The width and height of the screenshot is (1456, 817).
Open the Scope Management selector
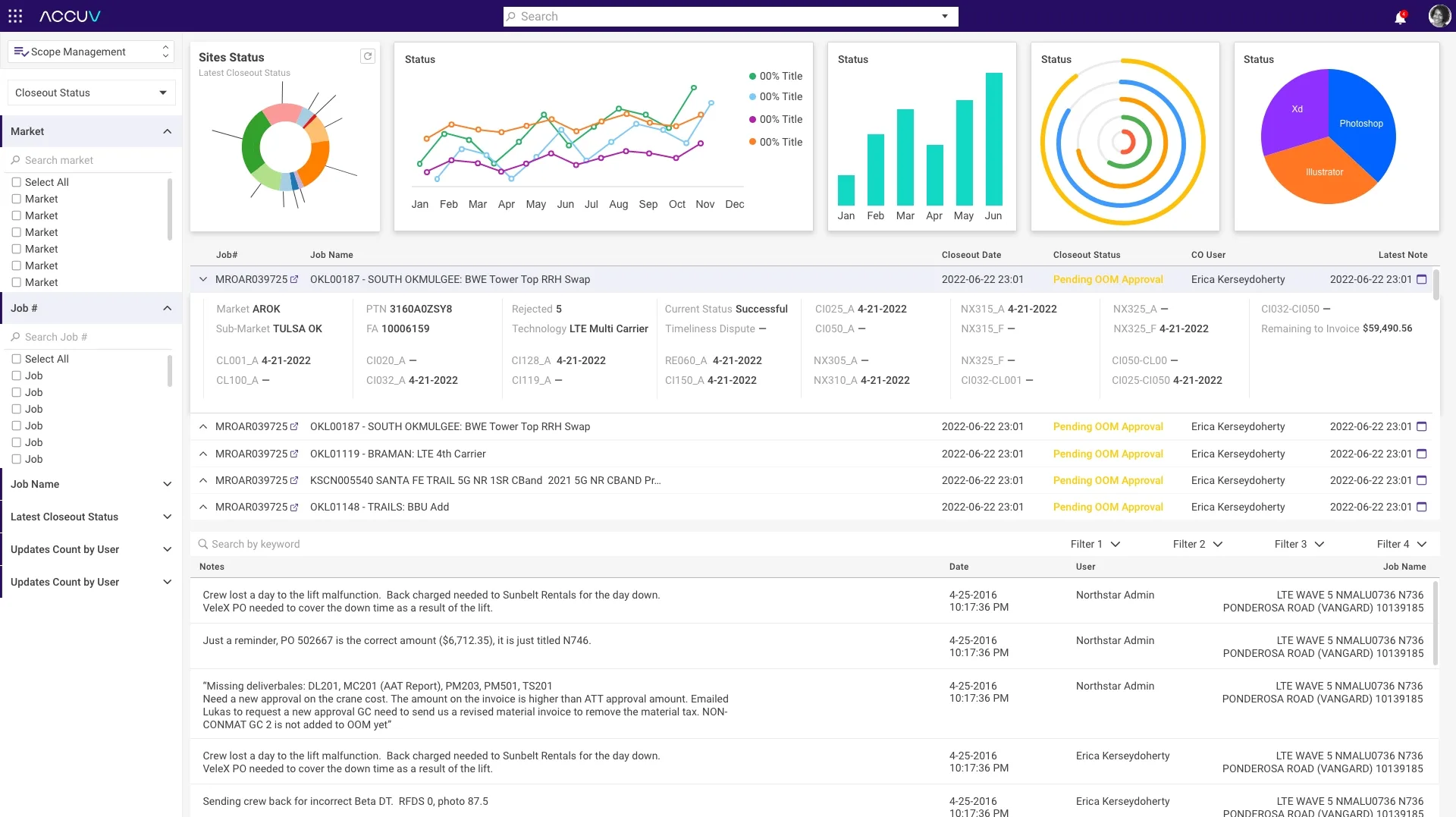[91, 52]
